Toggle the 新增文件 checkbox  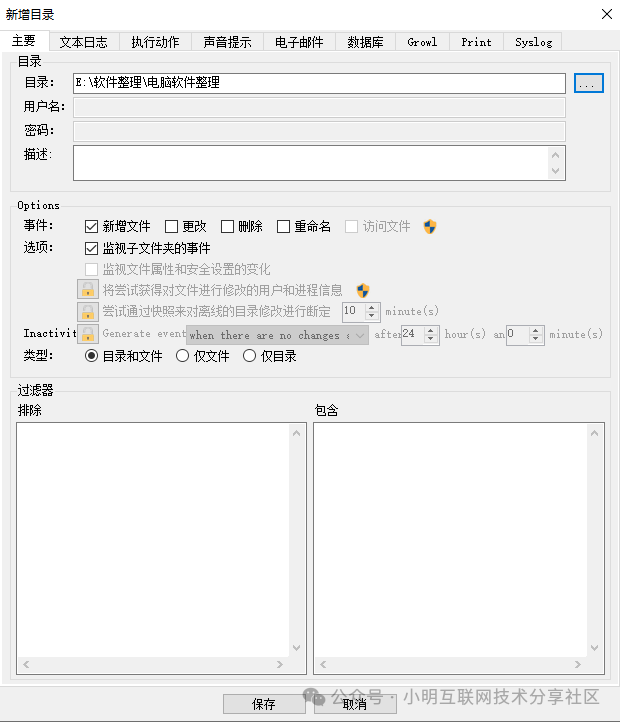[92, 227]
